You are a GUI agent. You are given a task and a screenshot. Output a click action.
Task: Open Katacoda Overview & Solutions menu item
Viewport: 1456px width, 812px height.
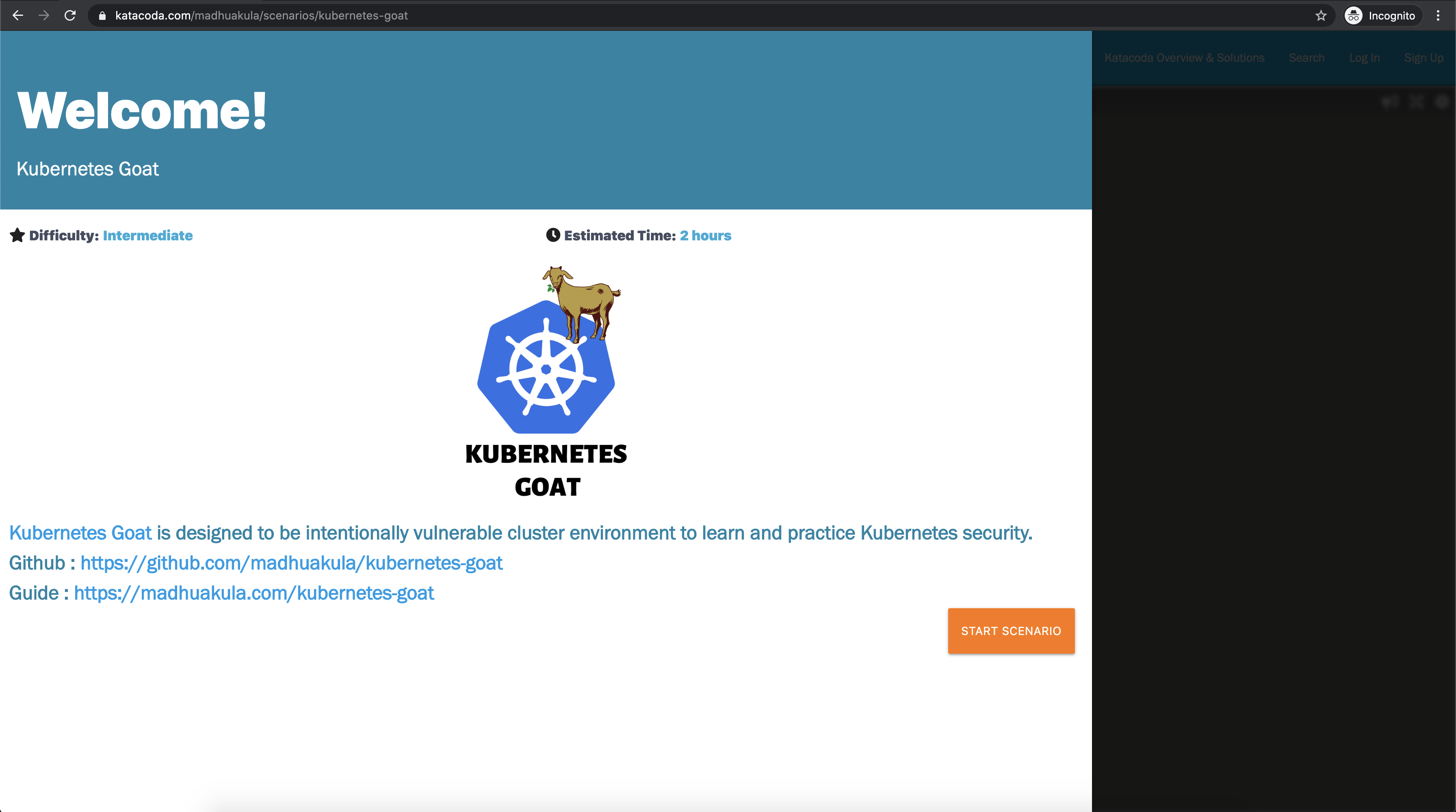pos(1184,58)
